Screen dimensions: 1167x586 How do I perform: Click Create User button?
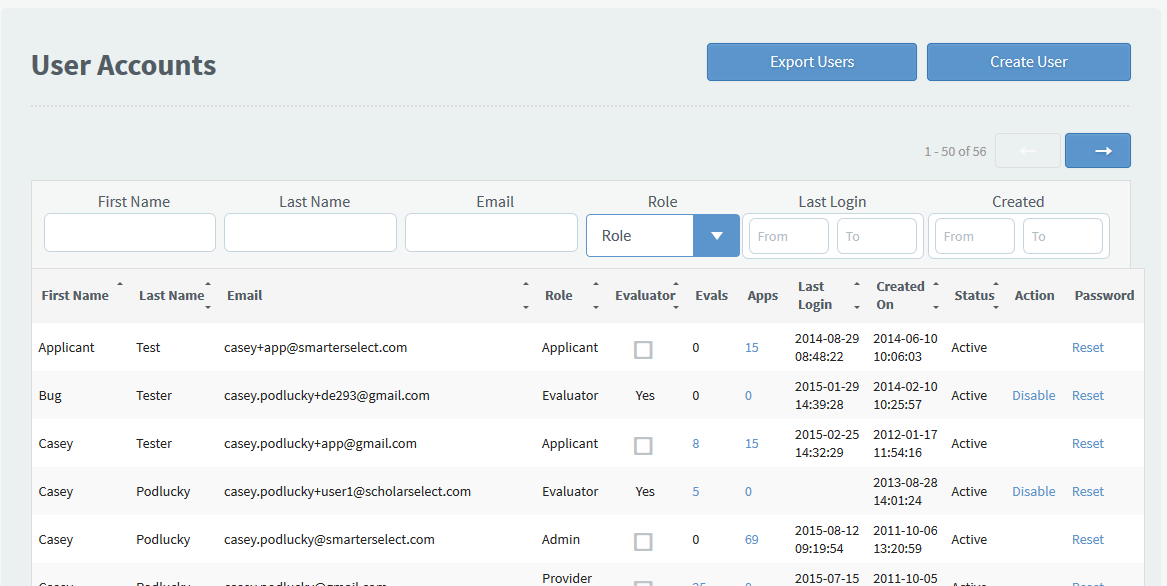click(1029, 62)
